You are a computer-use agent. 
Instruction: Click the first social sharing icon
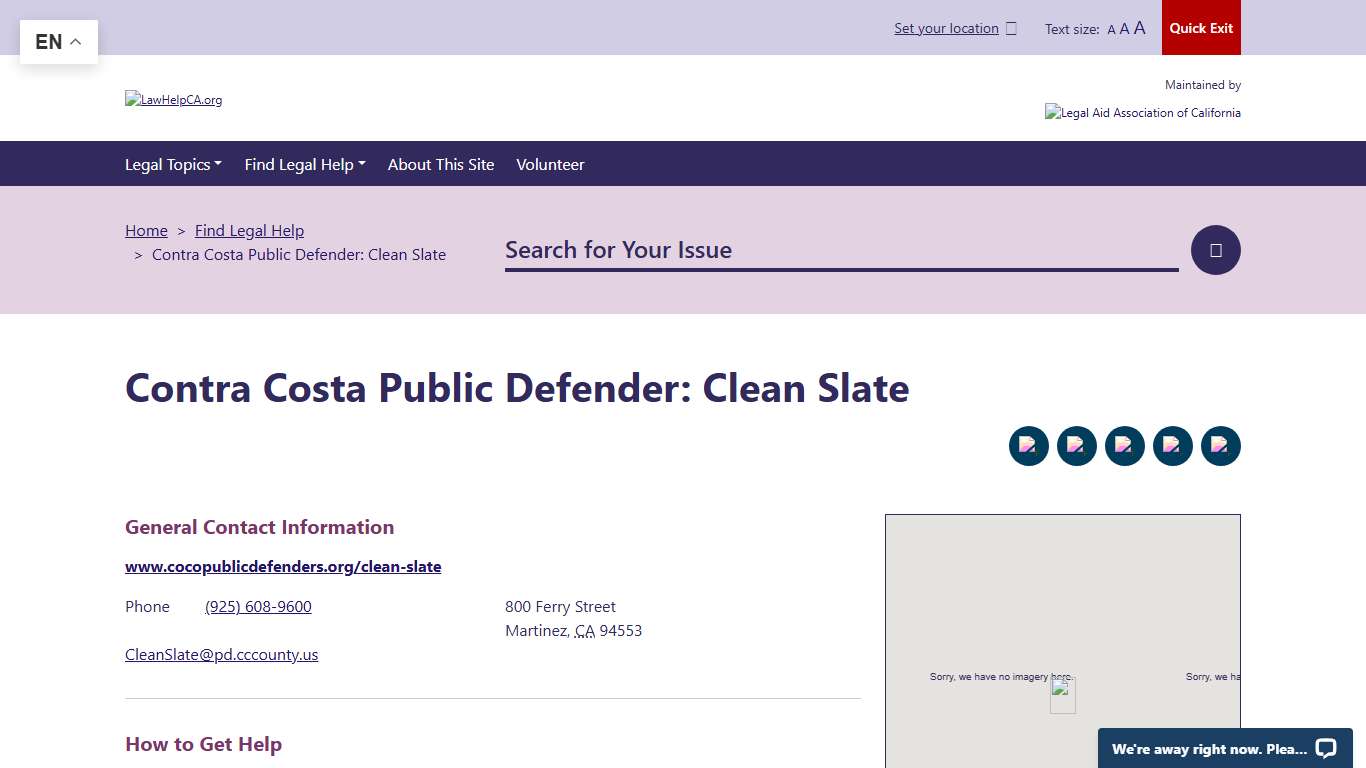click(1029, 446)
